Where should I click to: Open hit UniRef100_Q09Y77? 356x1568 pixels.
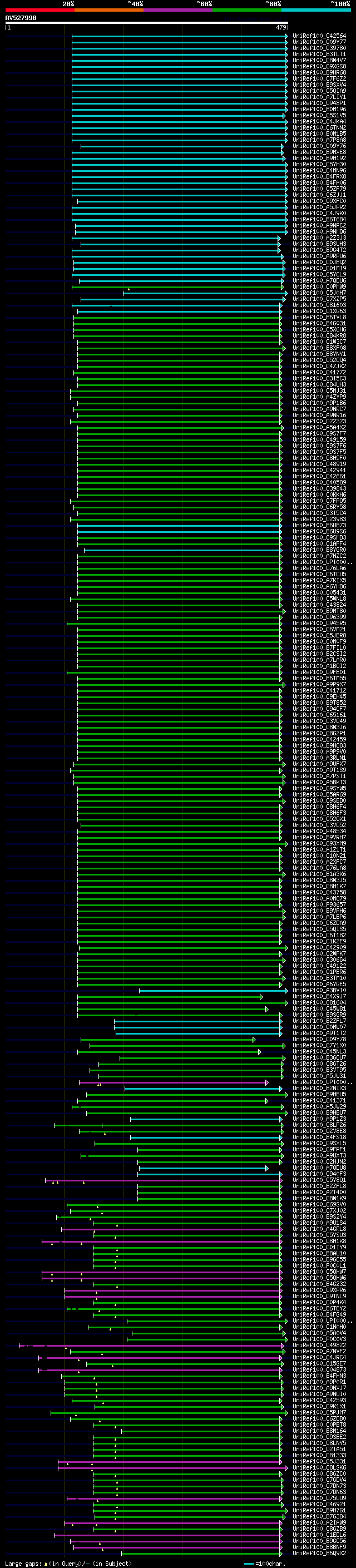[x=319, y=42]
